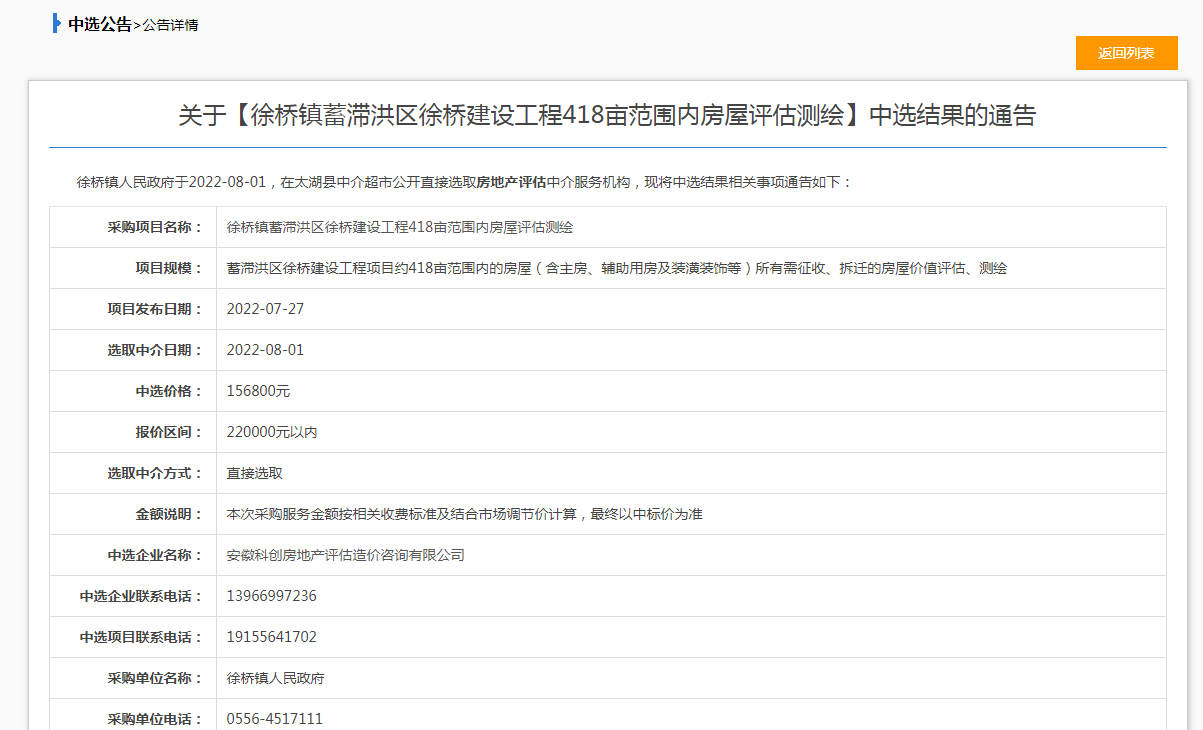Click the blue arrow icon beside 中选公告
Screen dimensions: 1203x730
(x=57, y=24)
